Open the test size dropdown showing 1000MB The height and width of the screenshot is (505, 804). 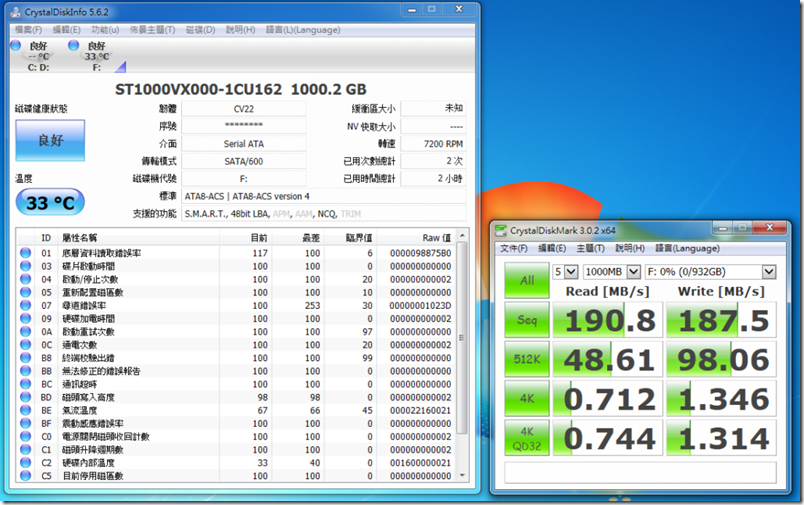[612, 272]
